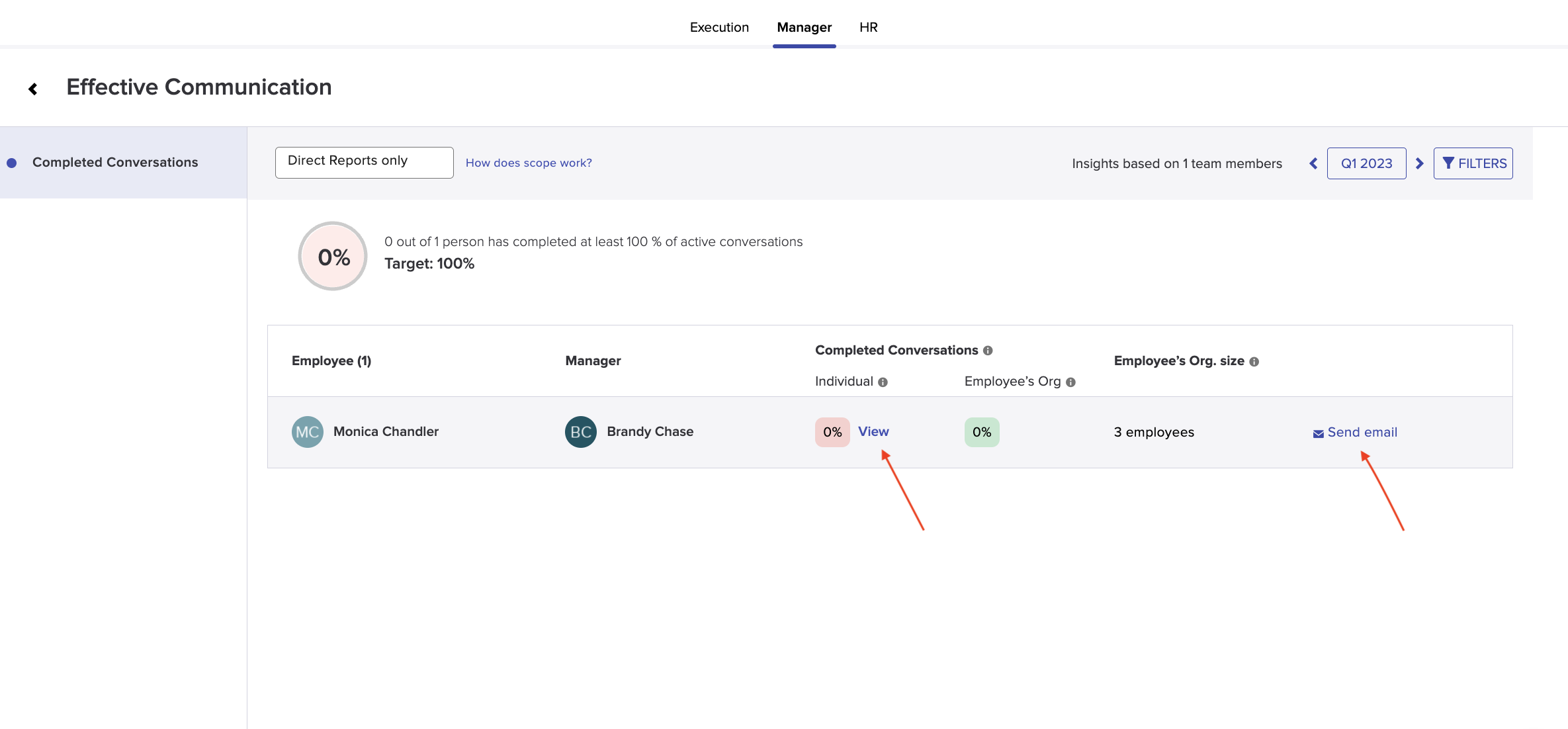This screenshot has height=729, width=1568.
Task: Open the FILTERS button
Action: (x=1473, y=163)
